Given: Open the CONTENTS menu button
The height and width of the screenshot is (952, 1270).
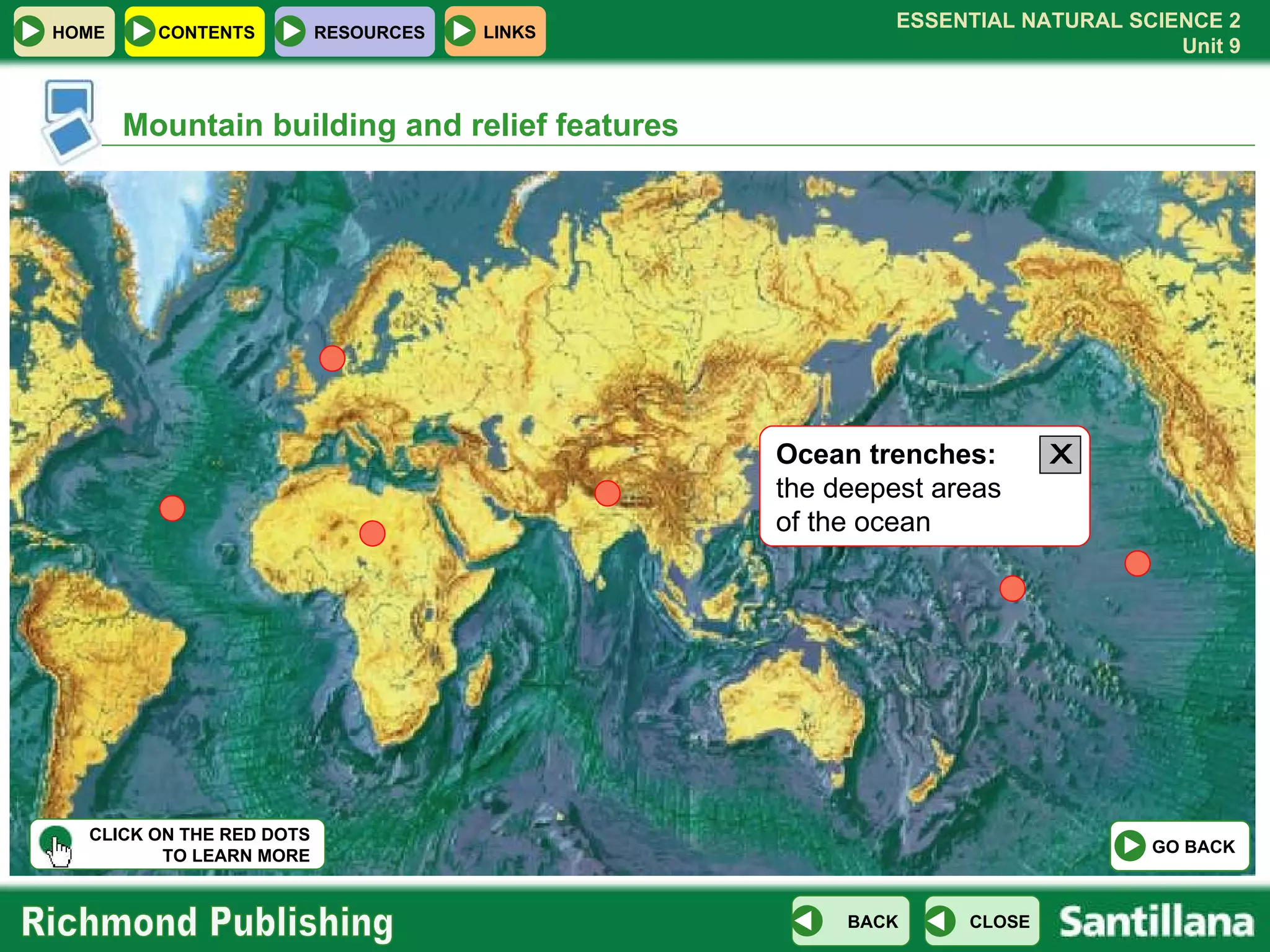Looking at the screenshot, I should tap(194, 32).
